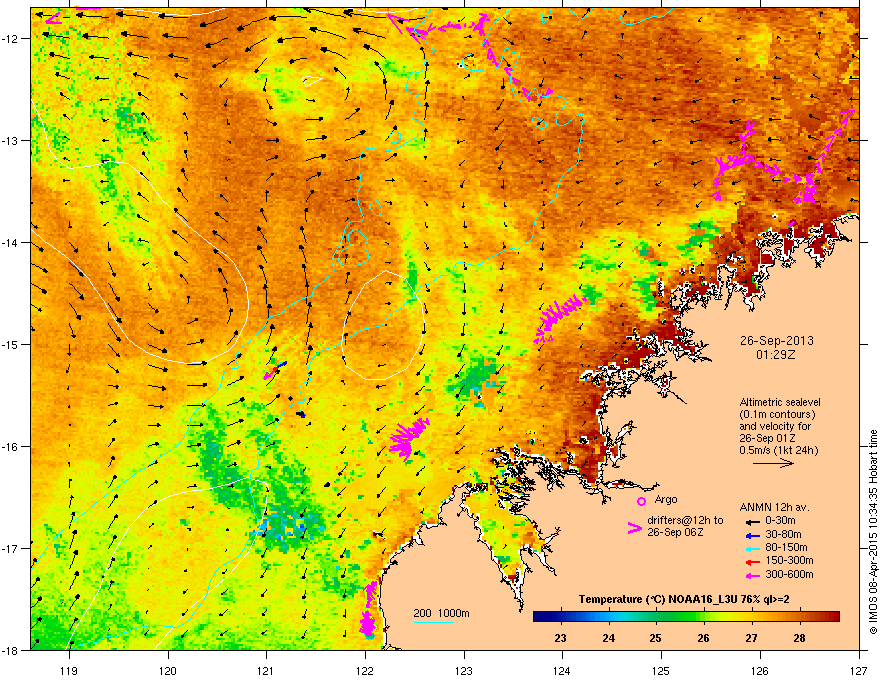Click the latitude axis label '-15'
Viewport: 880px width, 680px height.
pyautogui.click(x=10, y=344)
